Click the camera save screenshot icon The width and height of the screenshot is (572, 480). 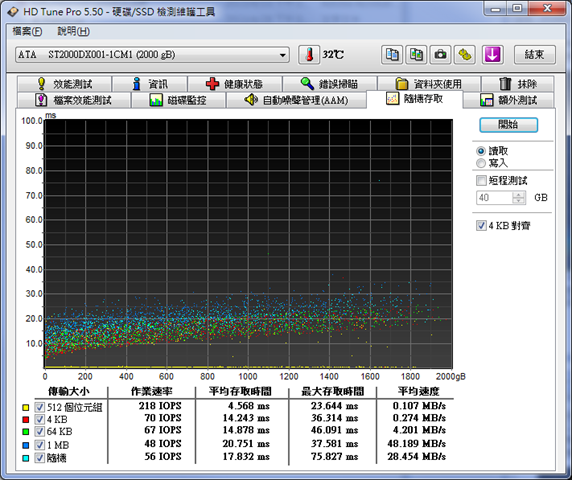(x=440, y=55)
